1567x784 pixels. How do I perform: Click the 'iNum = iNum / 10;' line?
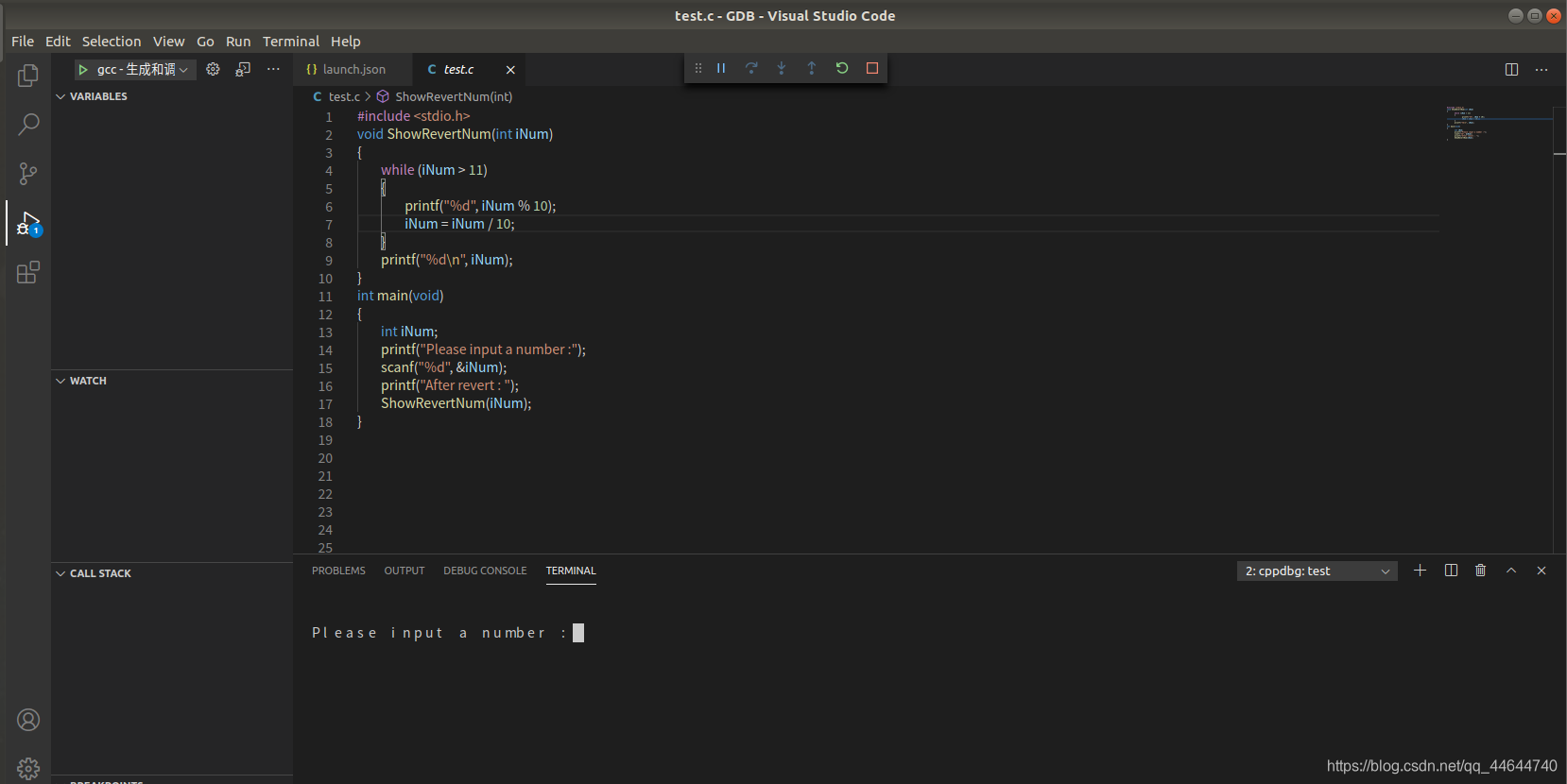click(459, 224)
